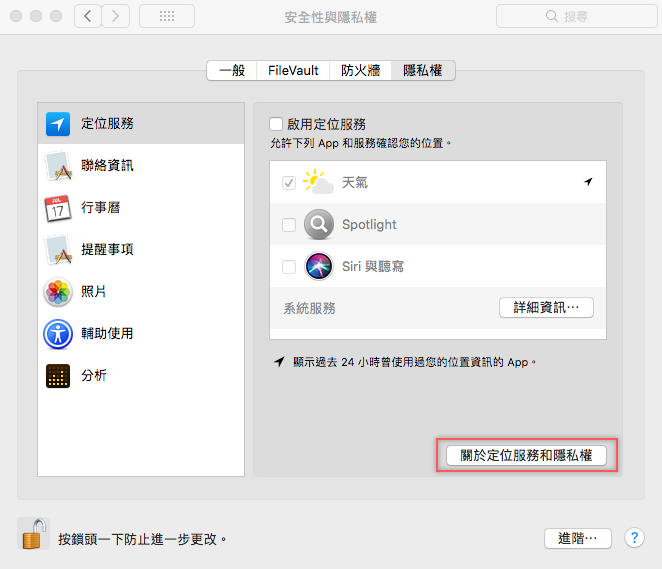Switch to the 防火牆 tab
This screenshot has height=569, width=662.
tap(360, 70)
